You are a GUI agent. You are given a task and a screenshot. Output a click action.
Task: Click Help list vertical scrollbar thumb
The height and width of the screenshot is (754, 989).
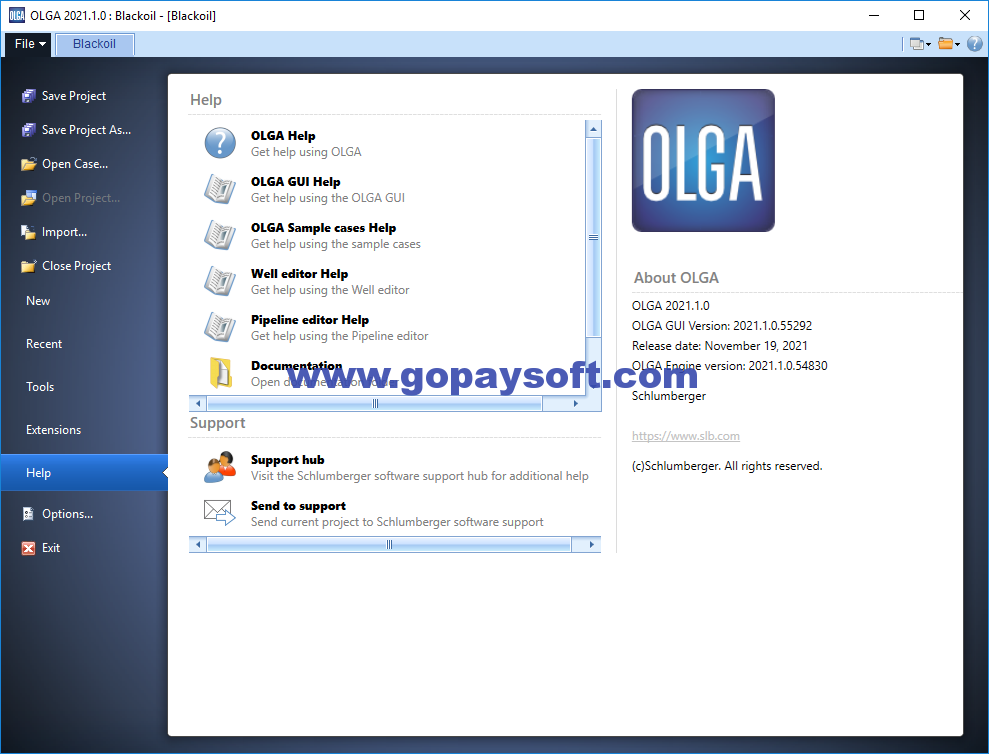pyautogui.click(x=593, y=237)
